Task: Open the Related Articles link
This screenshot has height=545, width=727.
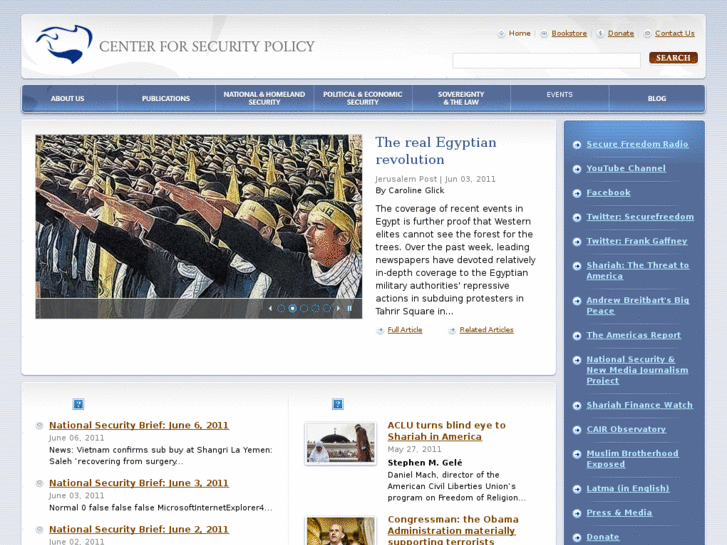Action: pos(486,330)
